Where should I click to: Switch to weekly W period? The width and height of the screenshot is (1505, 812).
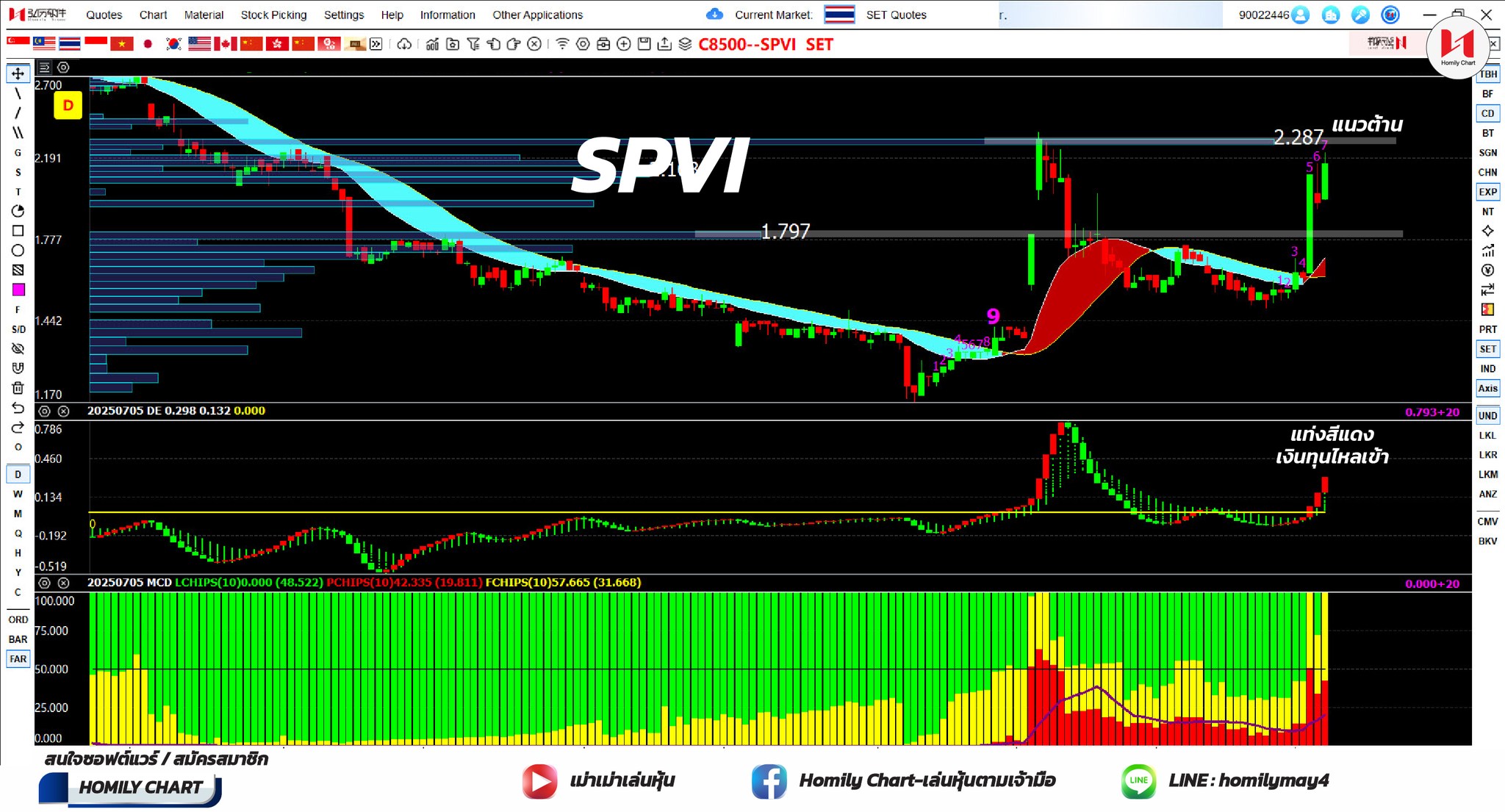point(18,494)
